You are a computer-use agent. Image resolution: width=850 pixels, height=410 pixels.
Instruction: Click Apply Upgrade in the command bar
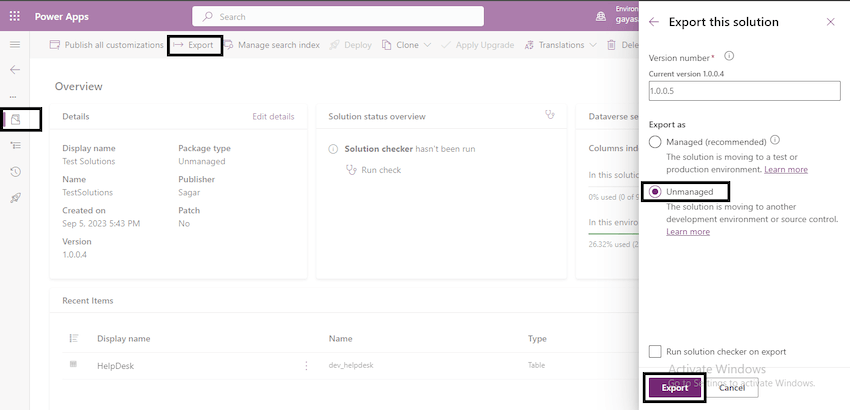coord(478,45)
